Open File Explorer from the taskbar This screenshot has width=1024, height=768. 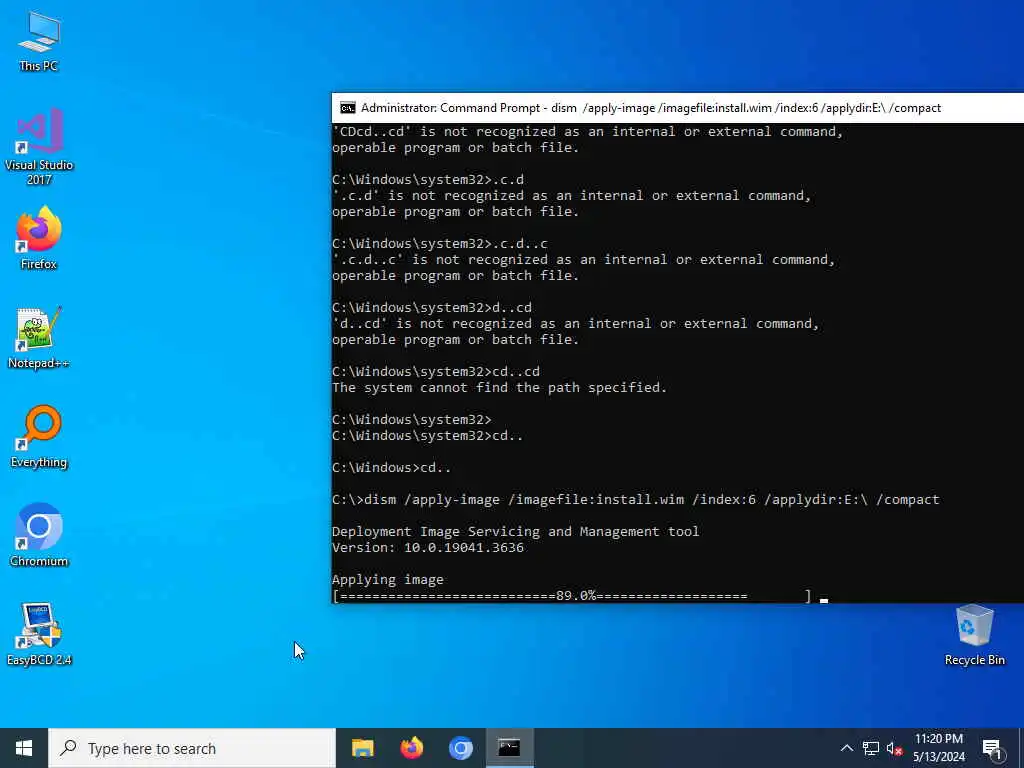(362, 748)
